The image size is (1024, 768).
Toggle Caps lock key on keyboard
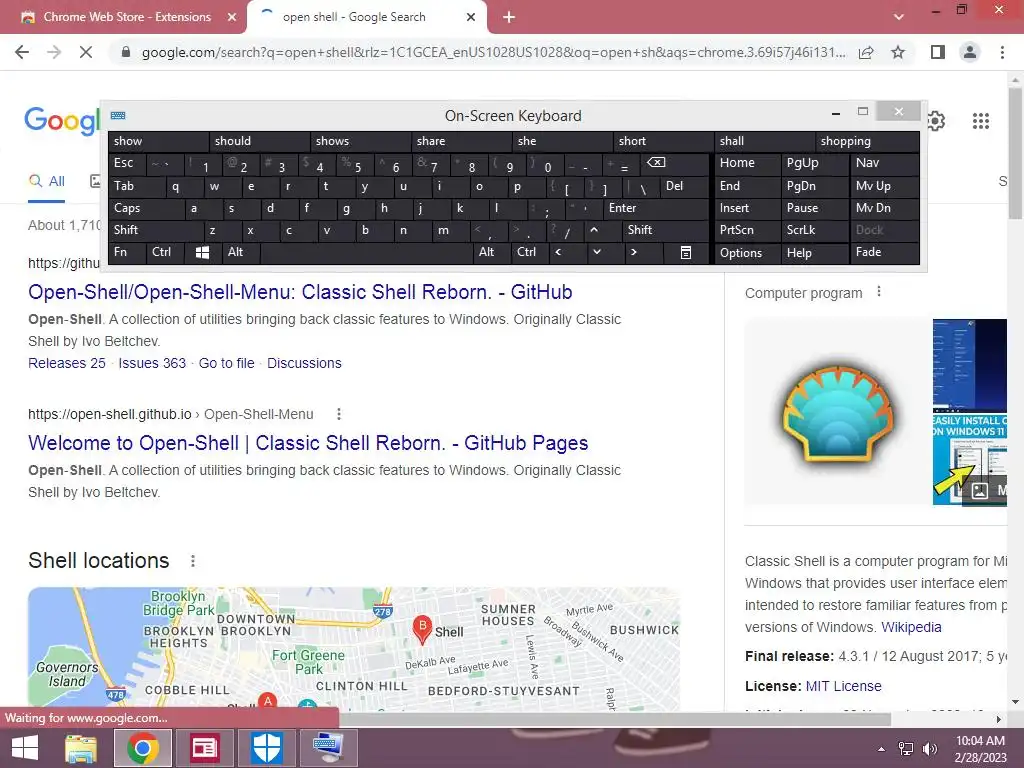pos(146,208)
